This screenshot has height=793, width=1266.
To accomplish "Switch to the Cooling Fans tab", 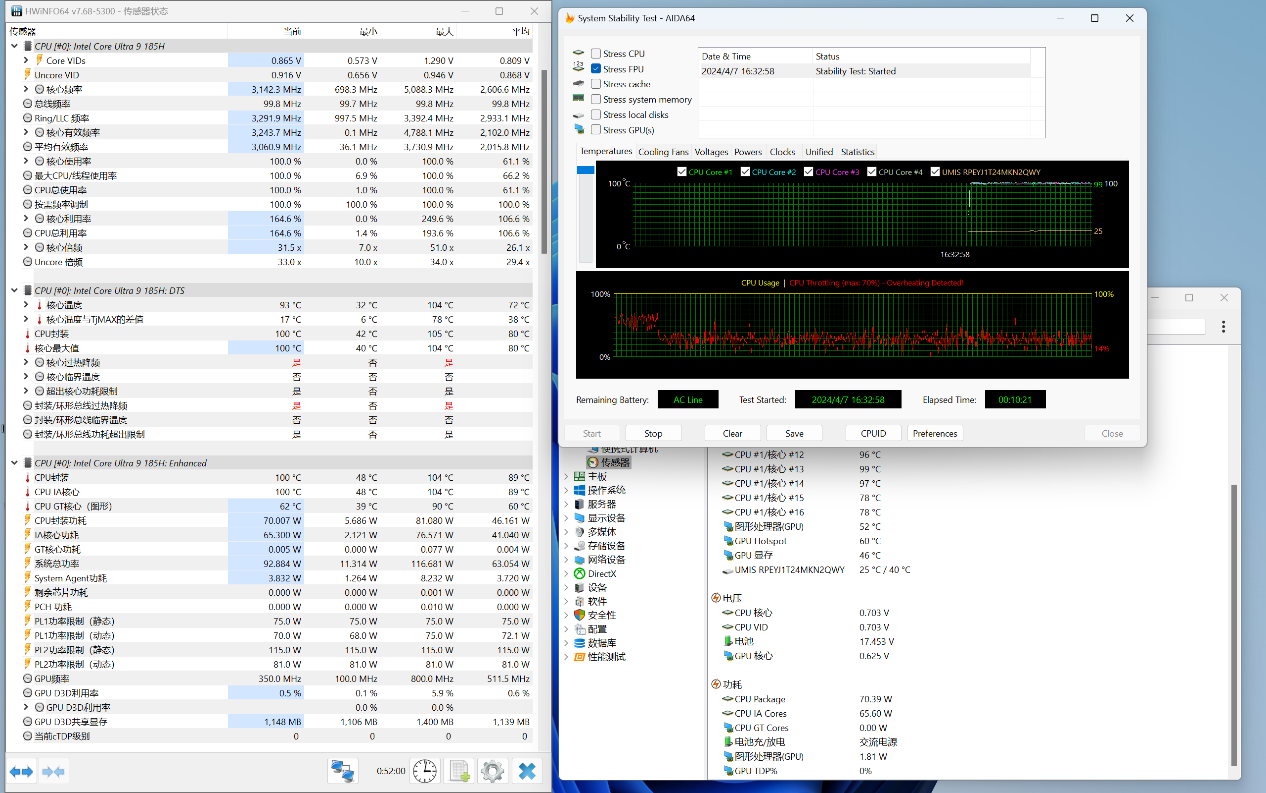I will click(x=663, y=152).
